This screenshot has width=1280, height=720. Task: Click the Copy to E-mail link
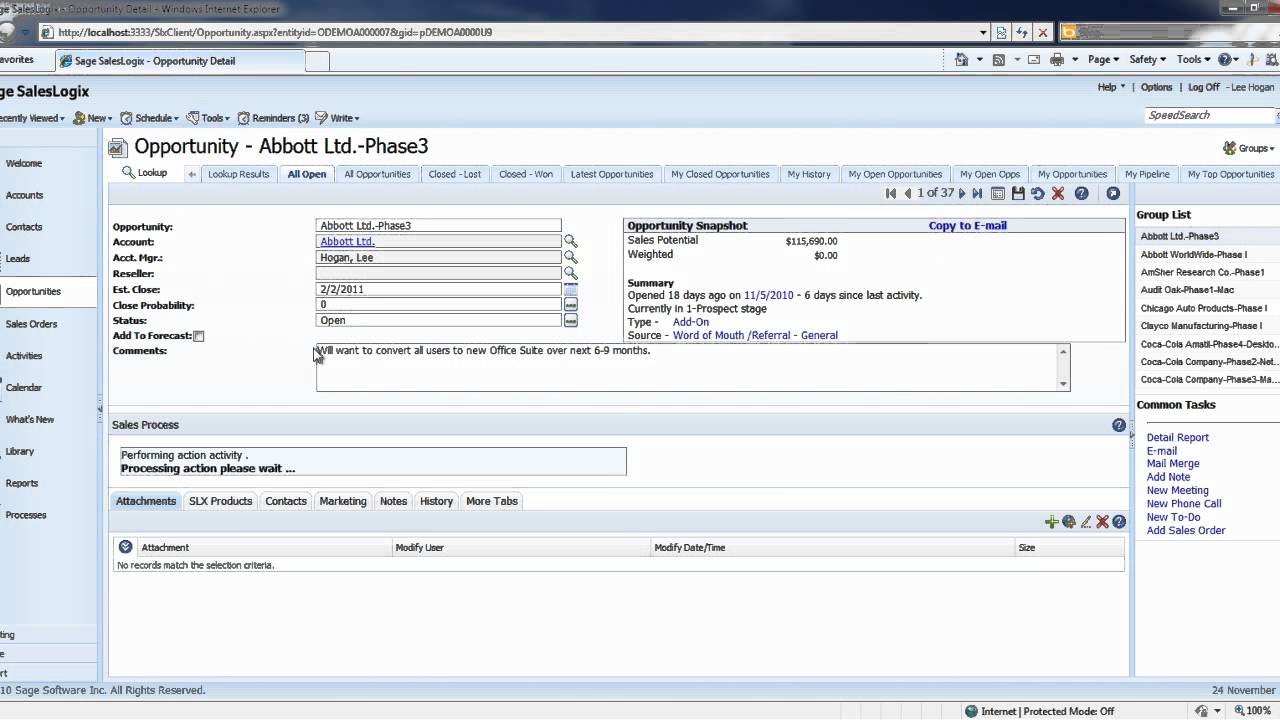tap(967, 226)
